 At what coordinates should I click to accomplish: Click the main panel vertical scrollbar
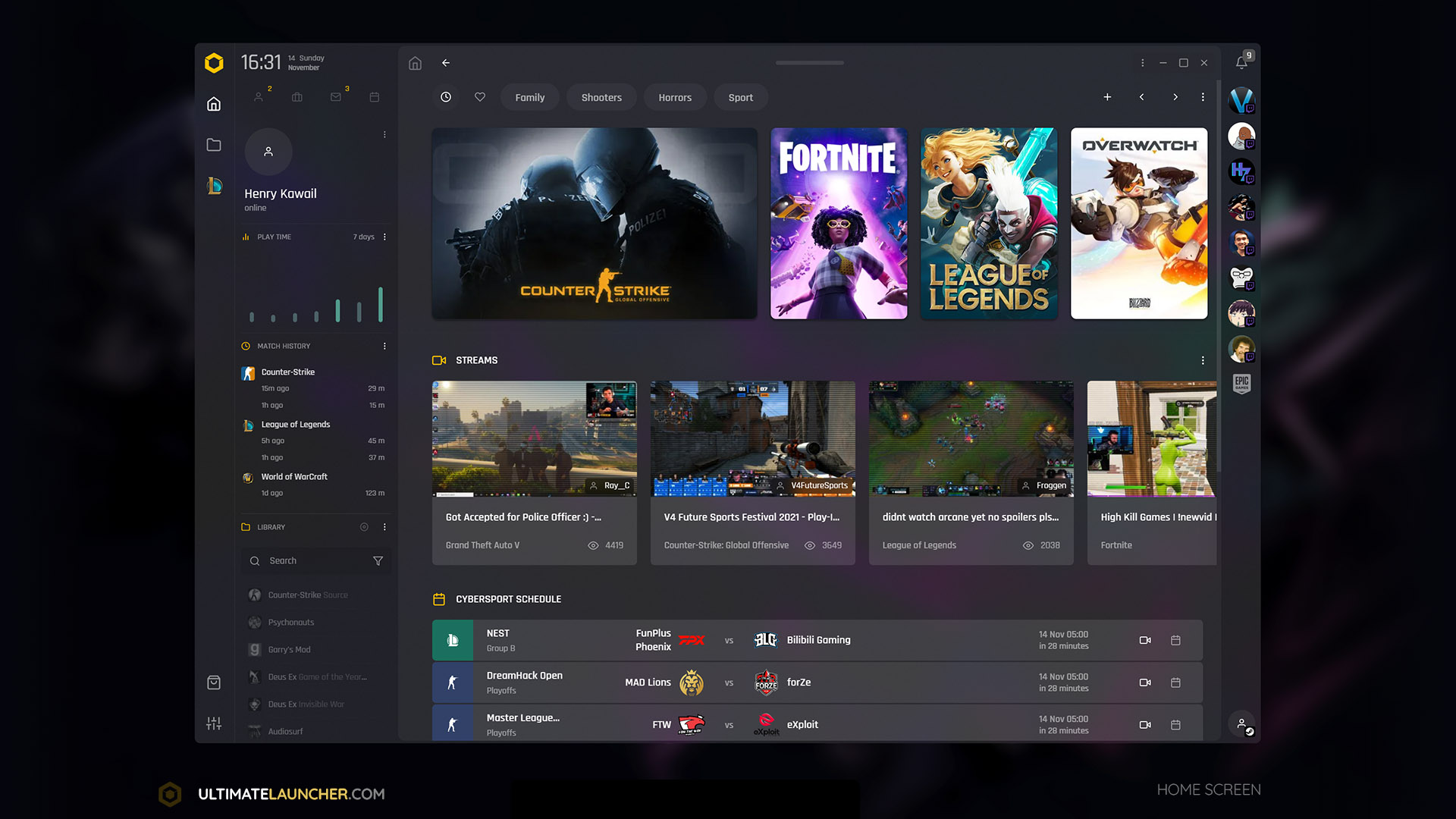point(1219,277)
